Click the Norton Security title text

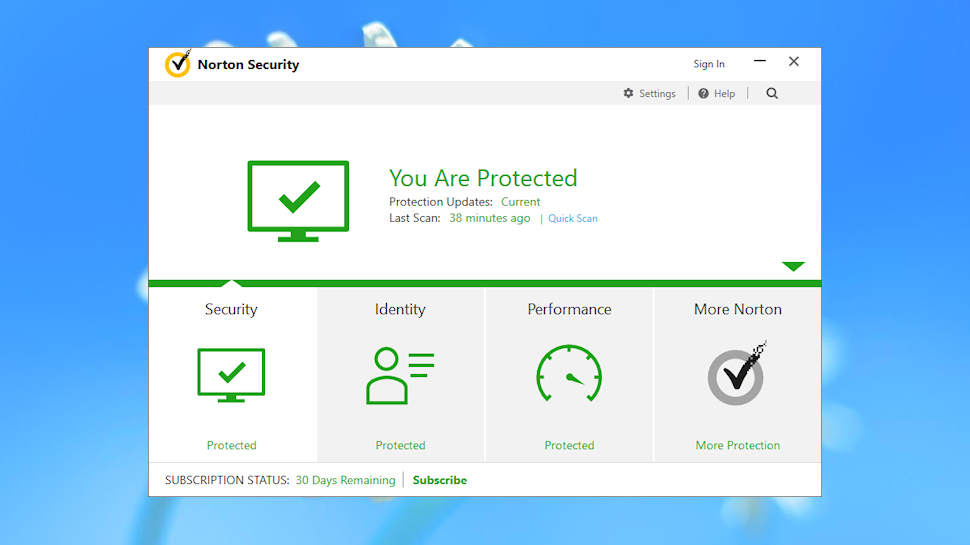(248, 64)
